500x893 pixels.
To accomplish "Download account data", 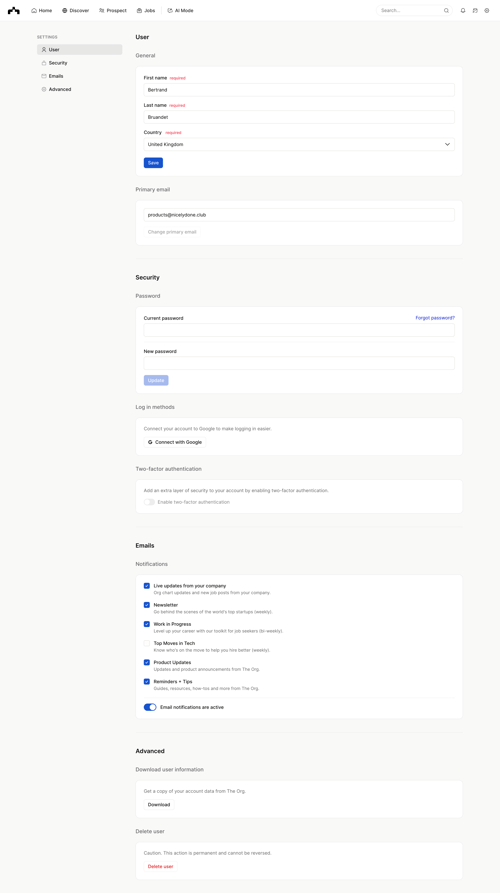I will click(159, 805).
